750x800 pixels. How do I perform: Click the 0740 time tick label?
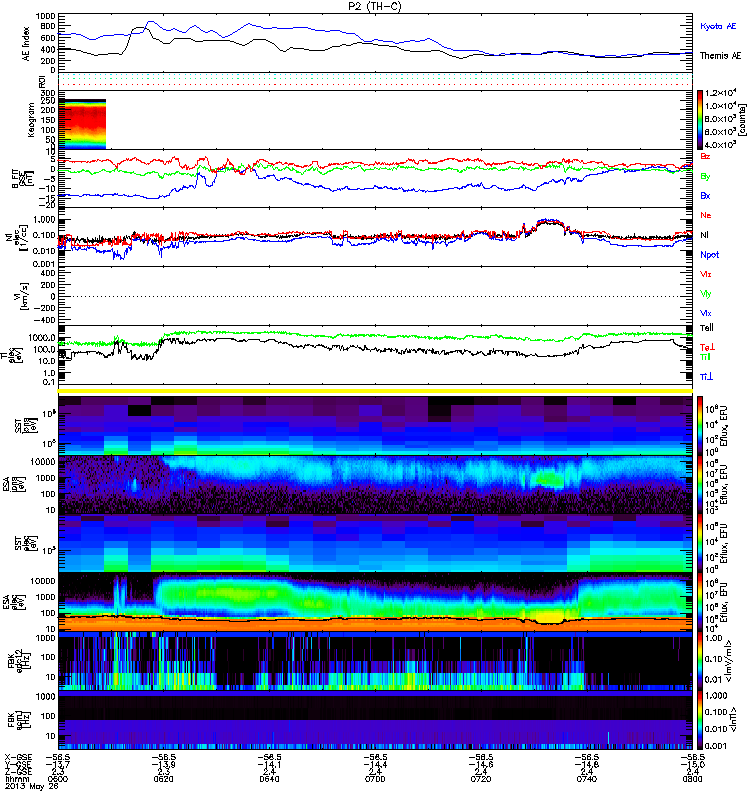click(x=587, y=779)
